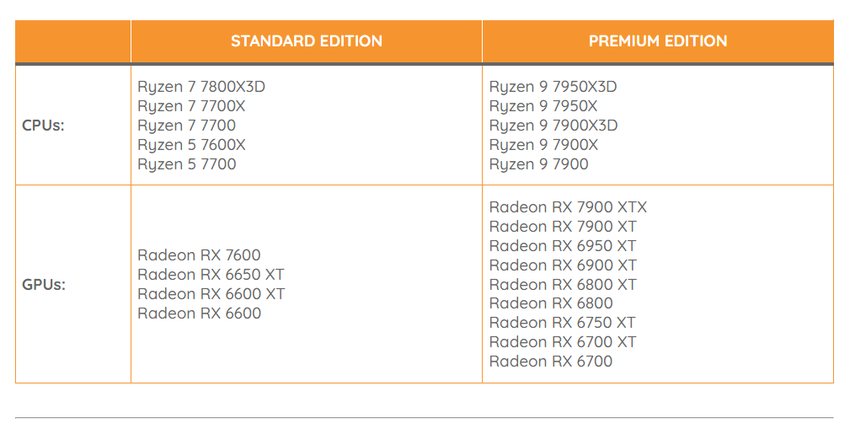Click the Premium Edition column header
Viewport: 850px width, 445px height.
click(x=657, y=41)
